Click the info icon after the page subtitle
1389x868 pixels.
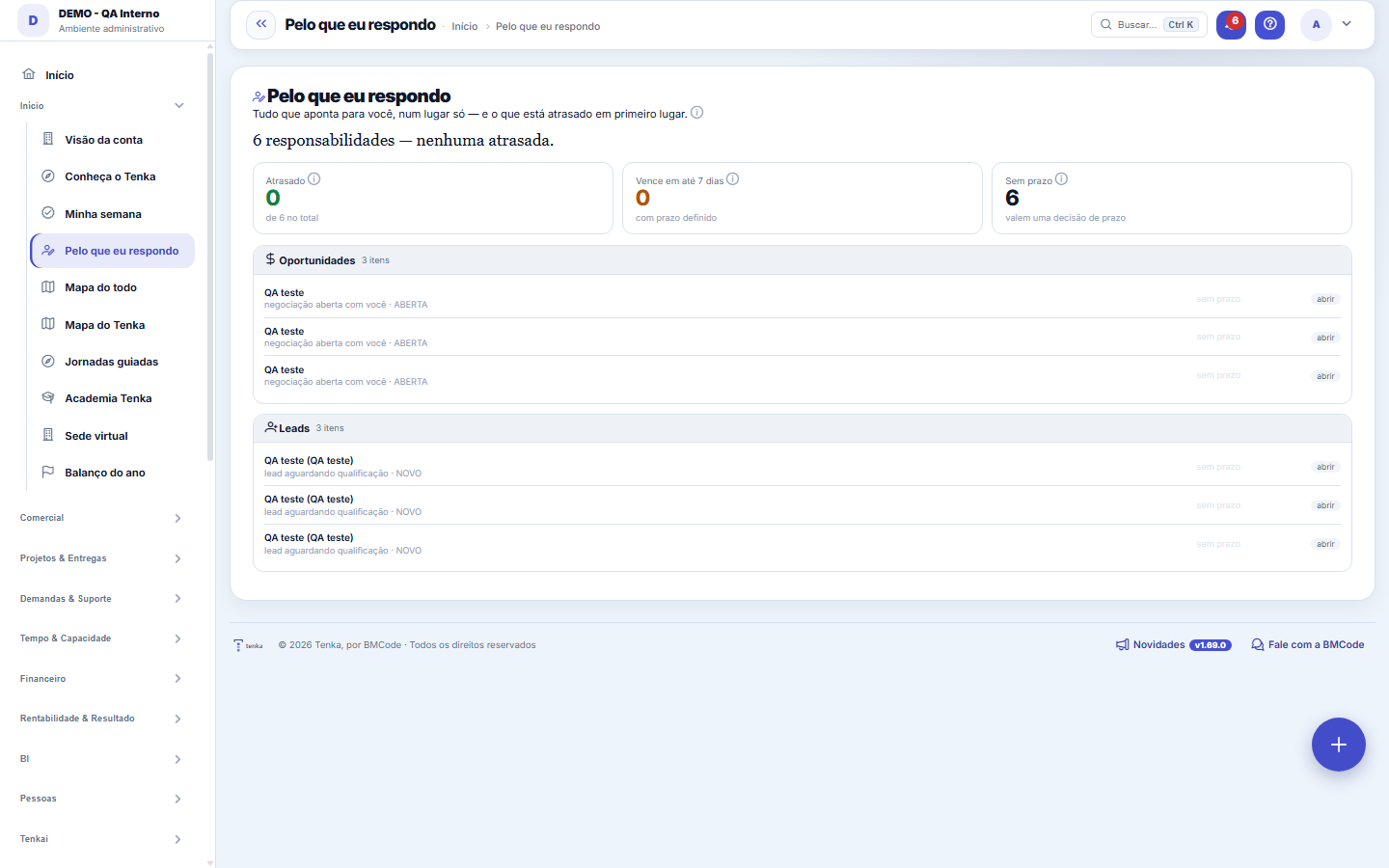697,113
